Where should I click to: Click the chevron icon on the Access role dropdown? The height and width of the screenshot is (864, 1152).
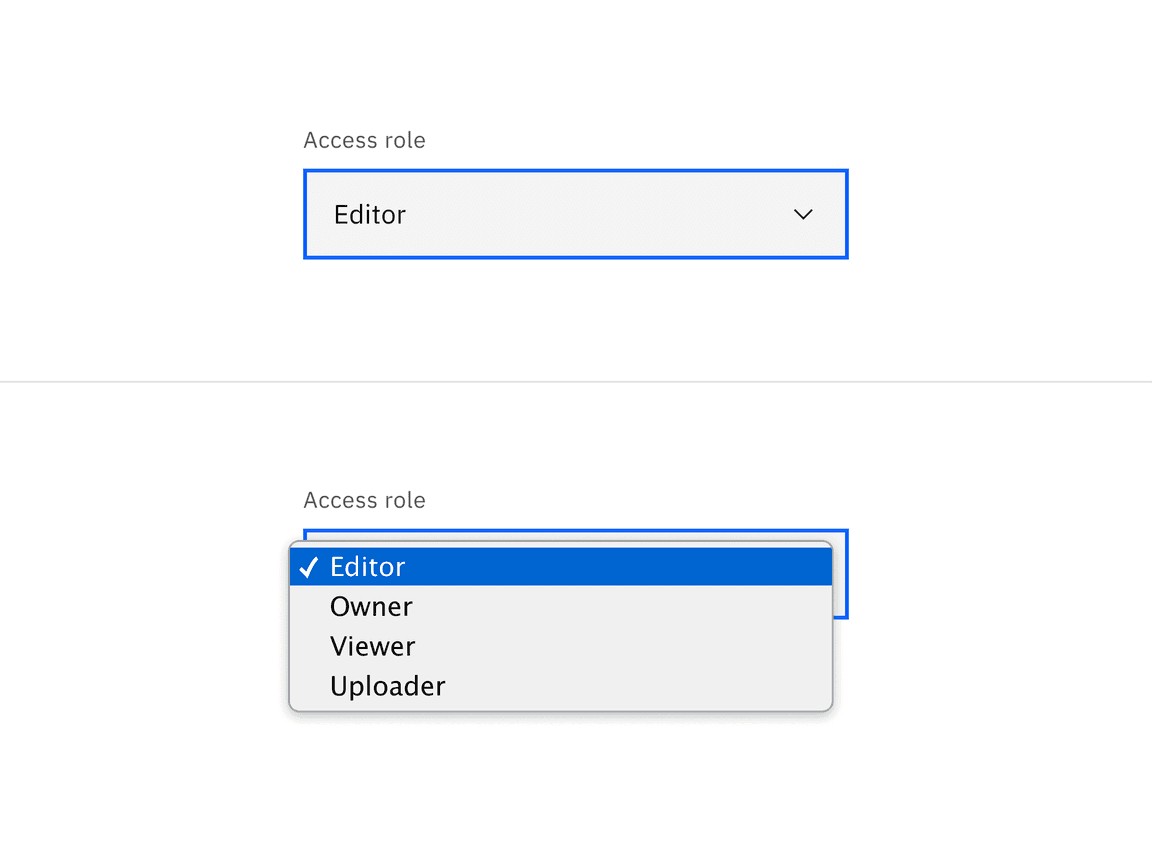pos(803,214)
